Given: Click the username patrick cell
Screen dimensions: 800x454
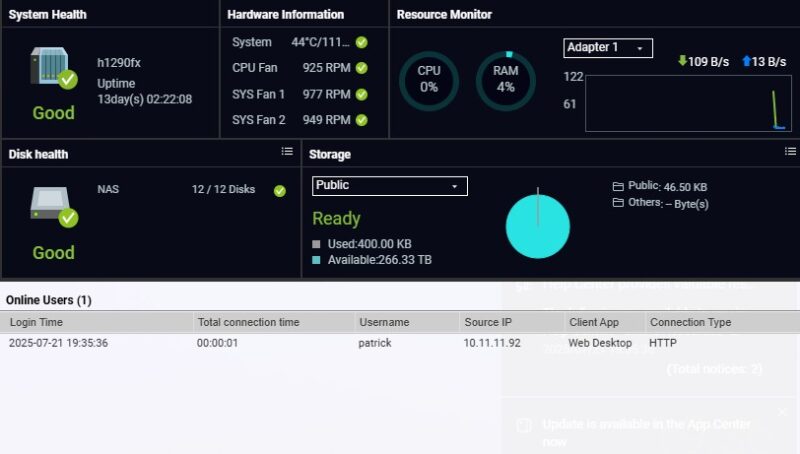Looking at the screenshot, I should [375, 343].
